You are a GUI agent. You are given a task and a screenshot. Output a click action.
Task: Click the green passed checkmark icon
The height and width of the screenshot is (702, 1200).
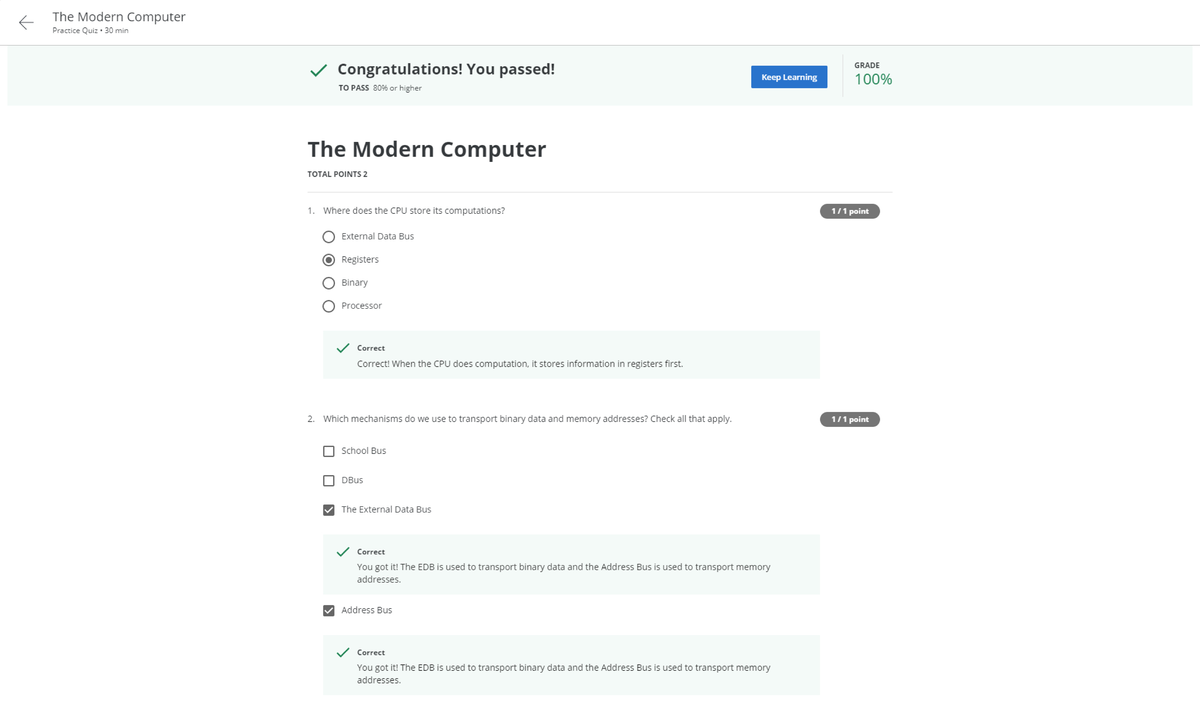(x=317, y=71)
